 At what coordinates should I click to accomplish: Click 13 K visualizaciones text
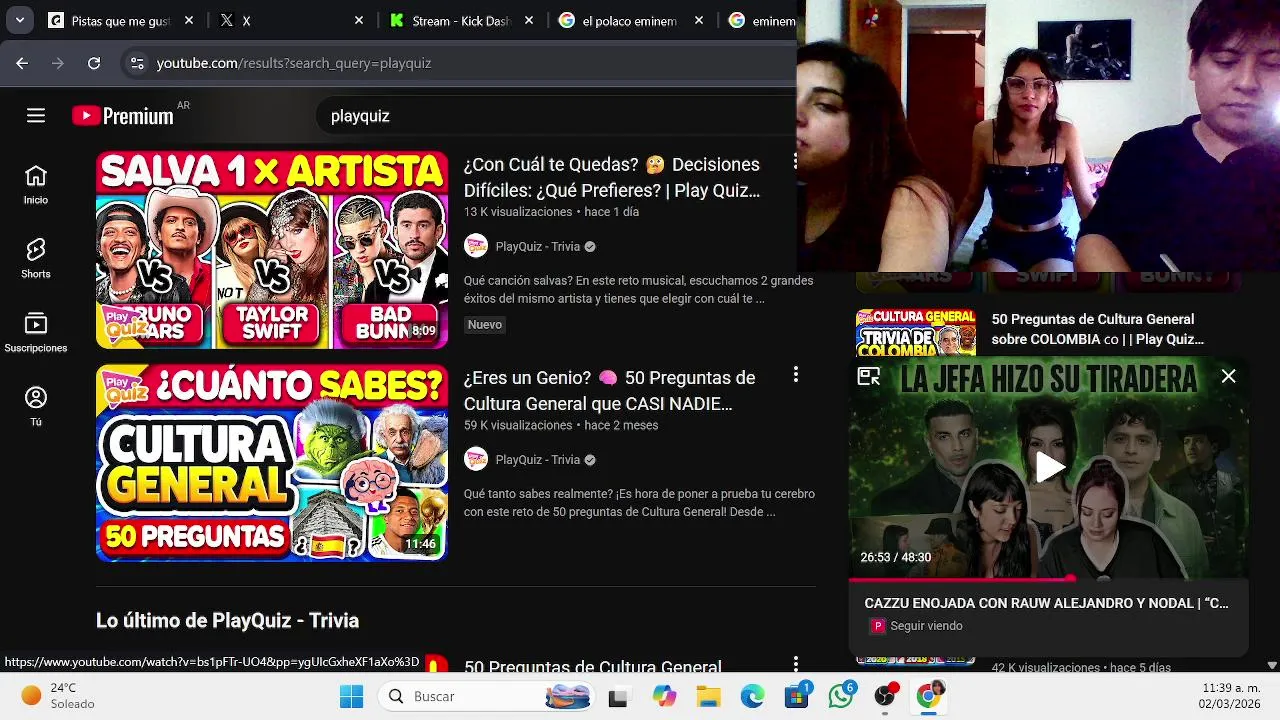(518, 212)
